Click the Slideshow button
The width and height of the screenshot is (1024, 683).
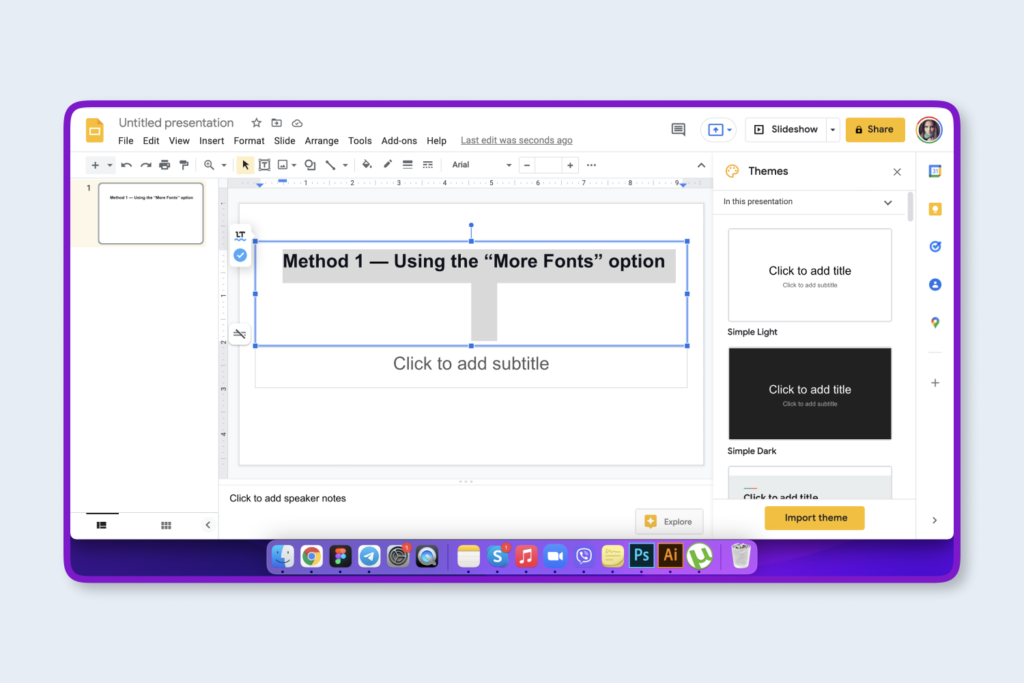[x=787, y=130]
